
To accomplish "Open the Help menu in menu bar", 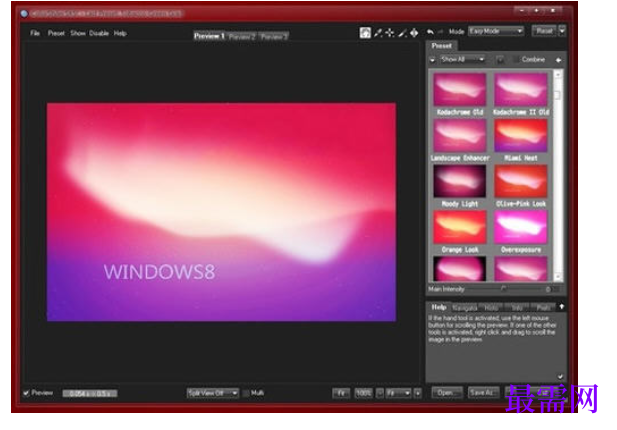I will point(120,33).
